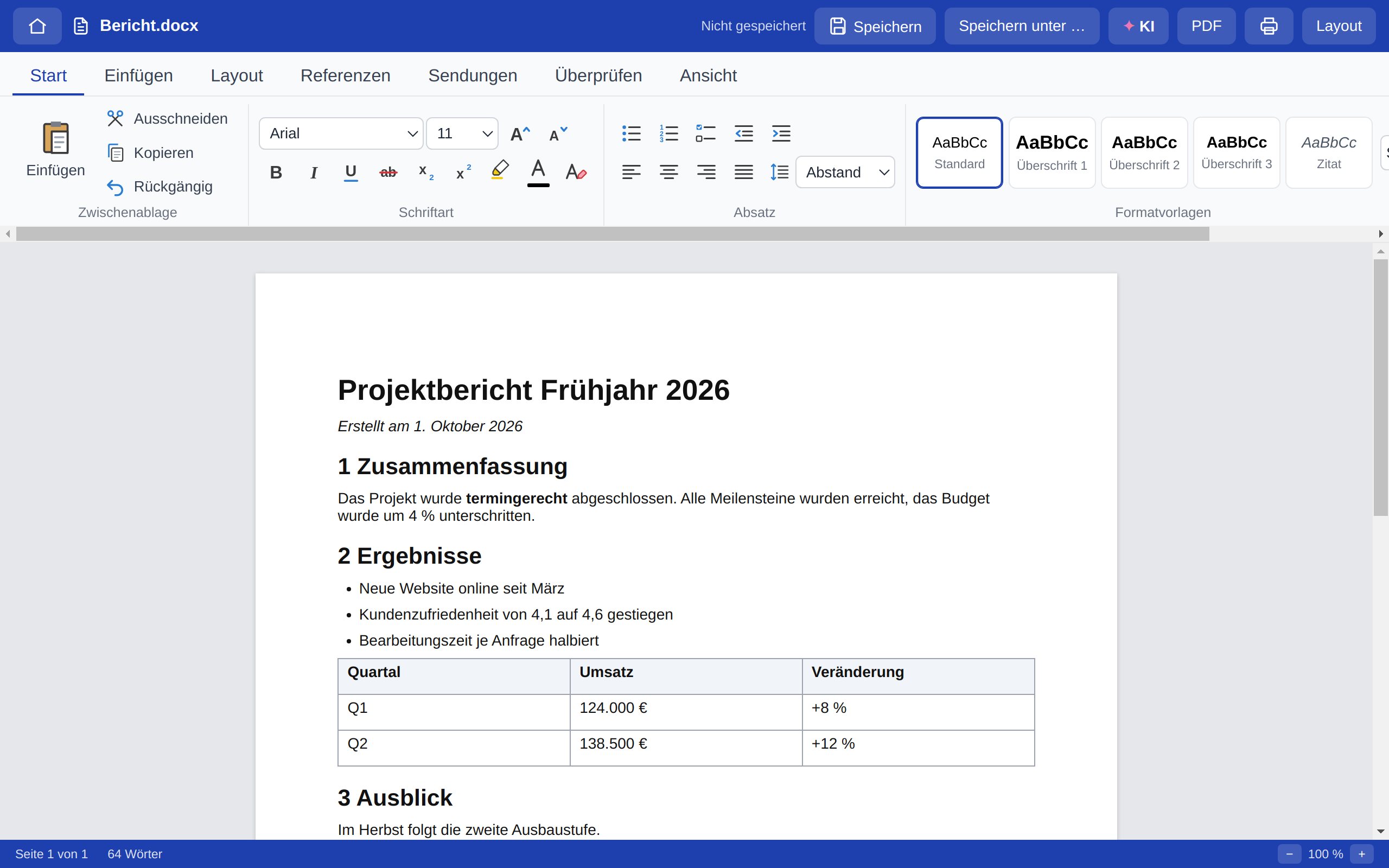Justify the text
This screenshot has height=868, width=1389.
click(x=744, y=172)
